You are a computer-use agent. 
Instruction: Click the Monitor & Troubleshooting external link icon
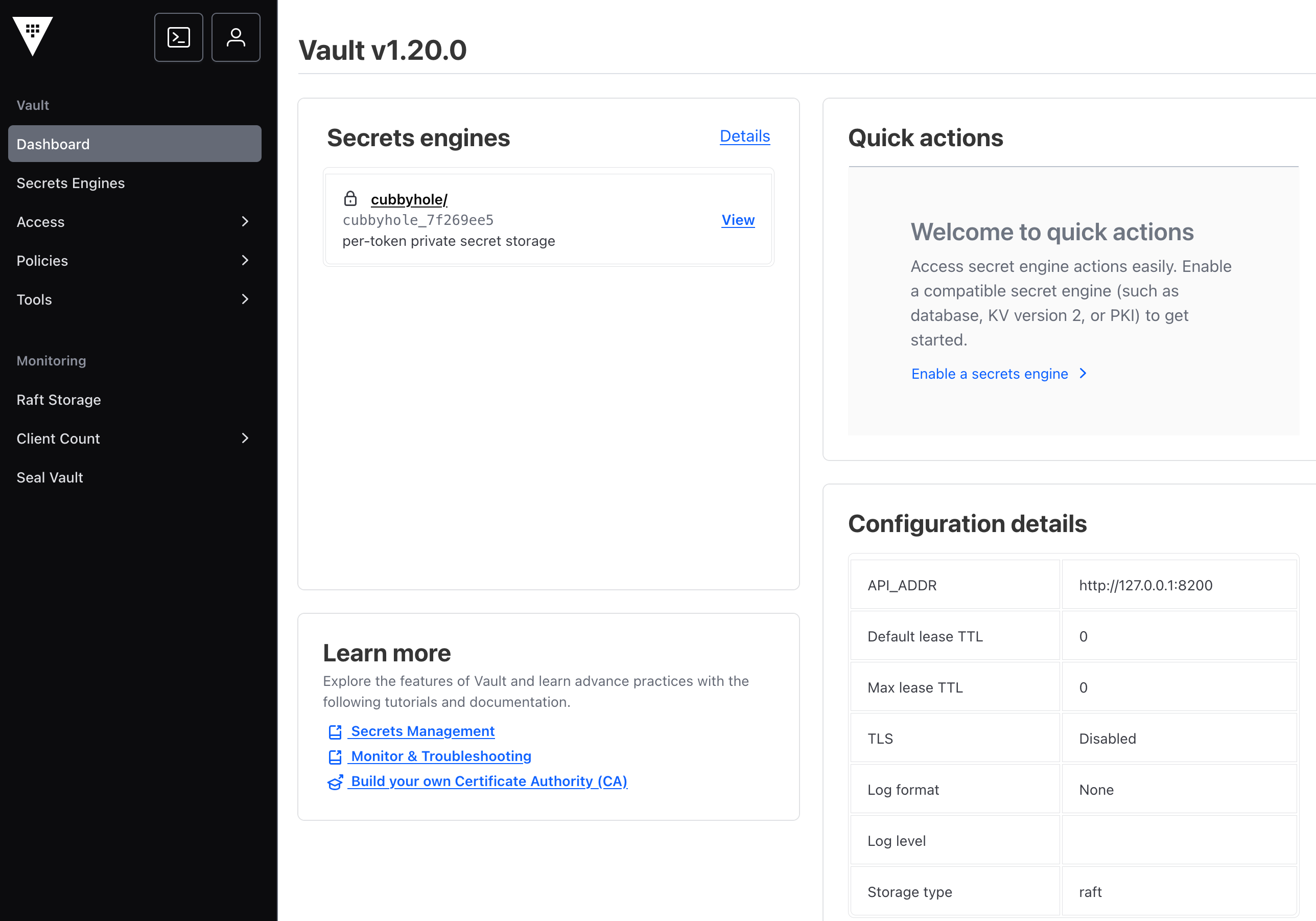pos(335,757)
